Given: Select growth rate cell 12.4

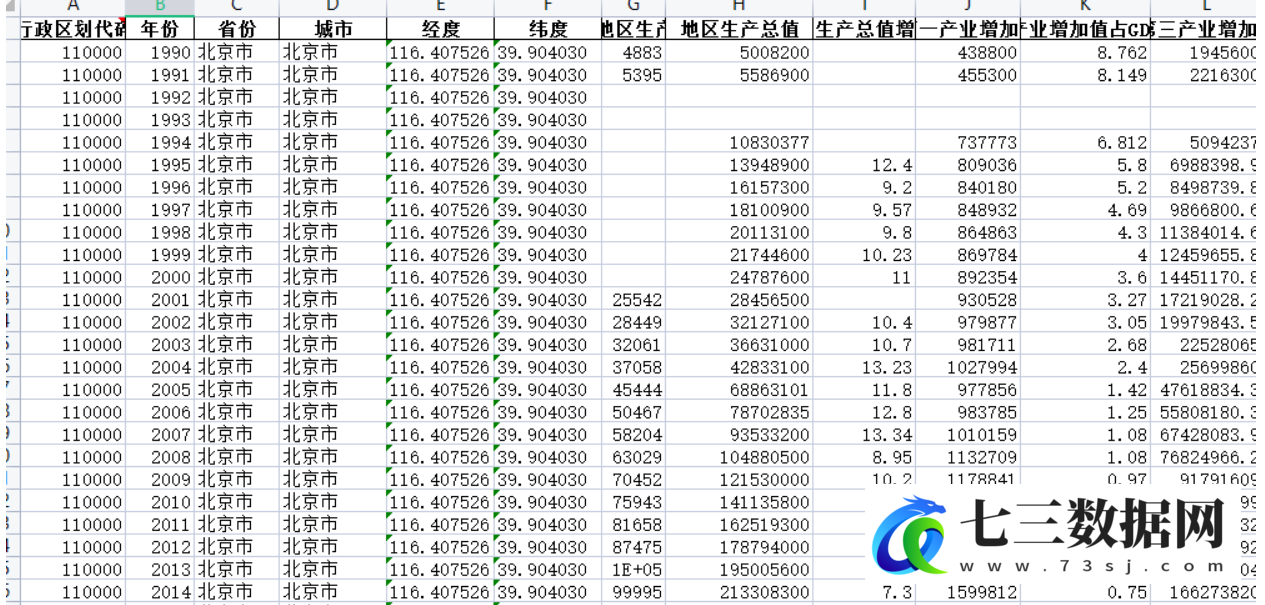Looking at the screenshot, I should click(x=864, y=165).
